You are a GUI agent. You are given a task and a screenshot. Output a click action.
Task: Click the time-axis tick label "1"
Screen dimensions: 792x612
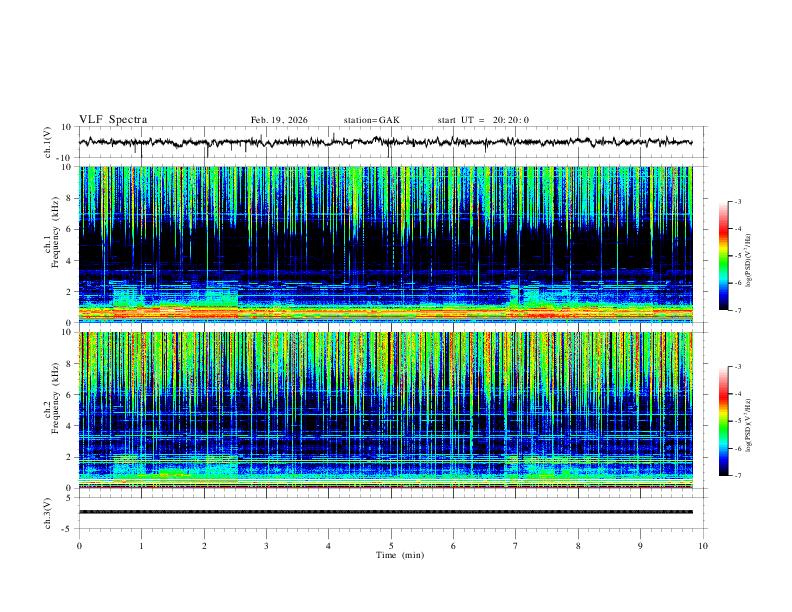(x=141, y=546)
